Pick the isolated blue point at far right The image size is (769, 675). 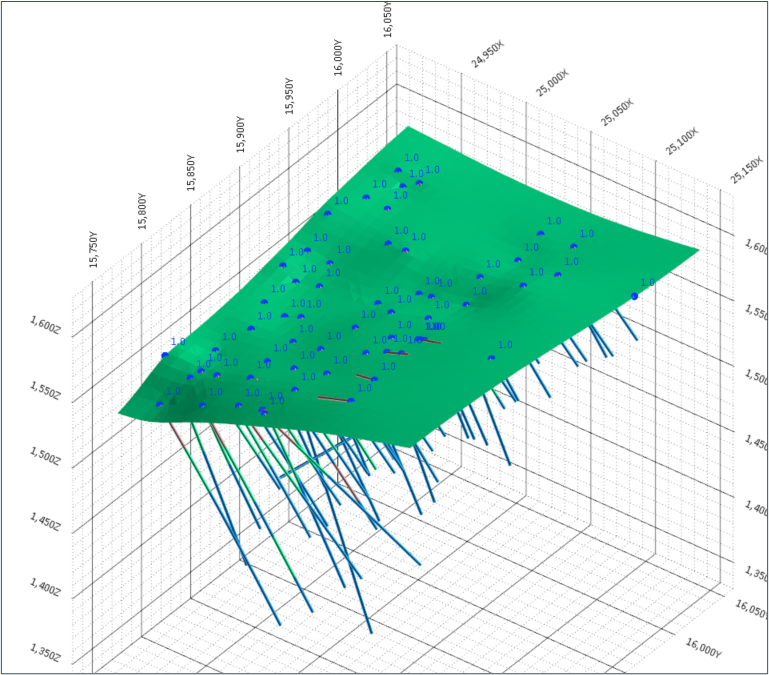point(634,296)
